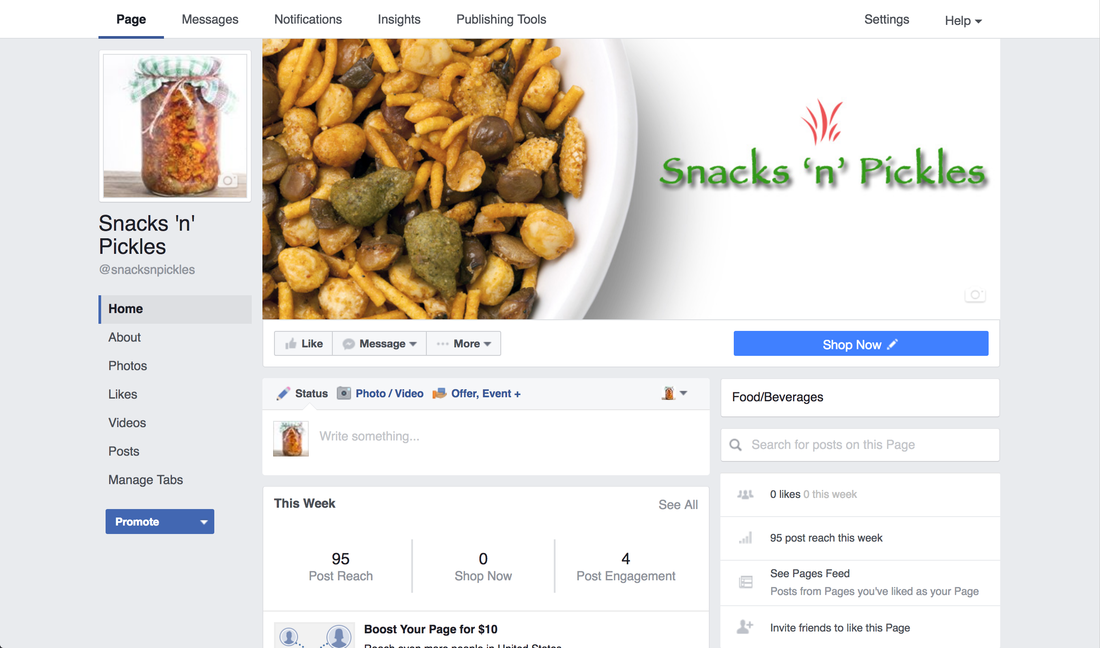Expand the More options menu
1100x648 pixels.
(464, 344)
